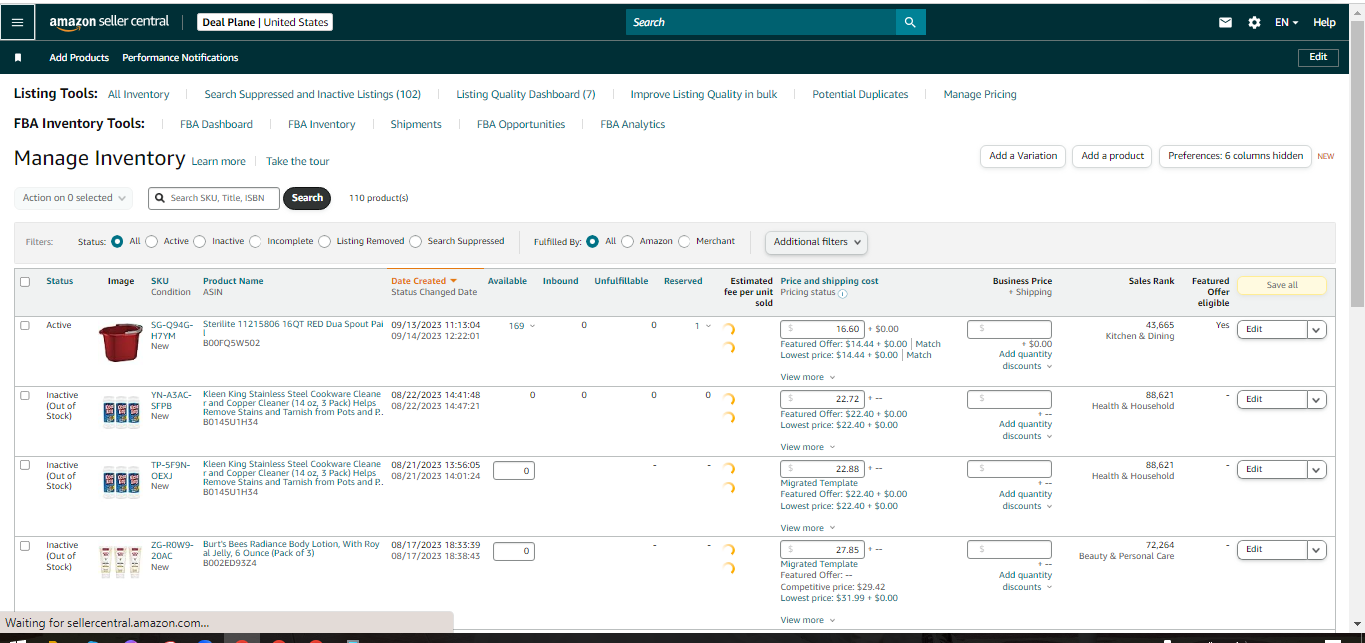Open the hamburger navigation menu
The height and width of the screenshot is (643, 1365).
[18, 22]
